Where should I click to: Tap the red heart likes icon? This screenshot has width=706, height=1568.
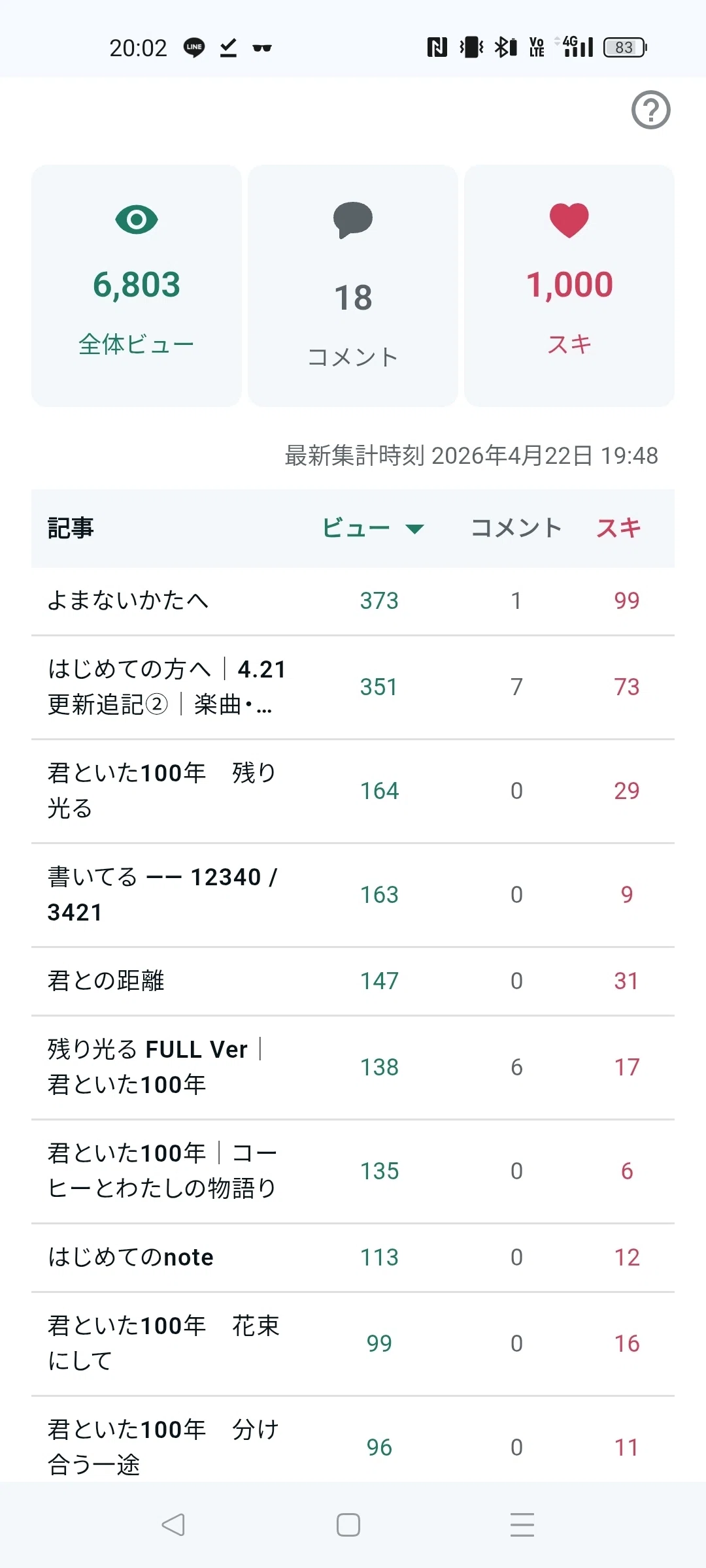[x=569, y=220]
